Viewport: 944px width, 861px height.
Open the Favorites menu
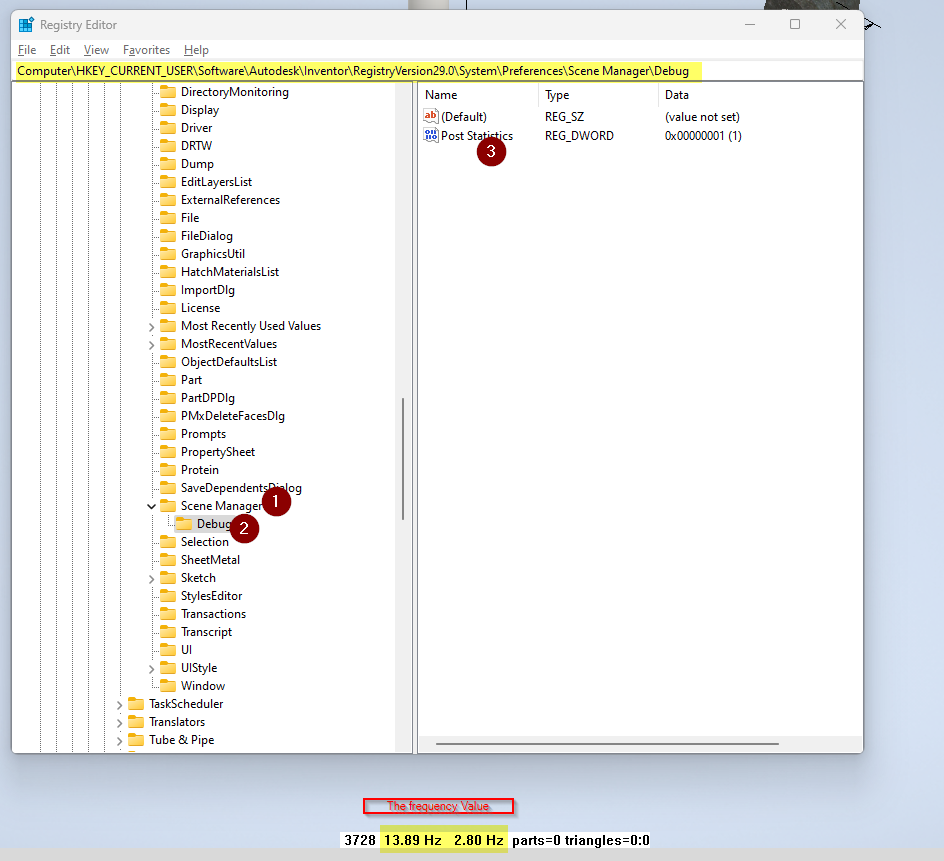click(146, 50)
